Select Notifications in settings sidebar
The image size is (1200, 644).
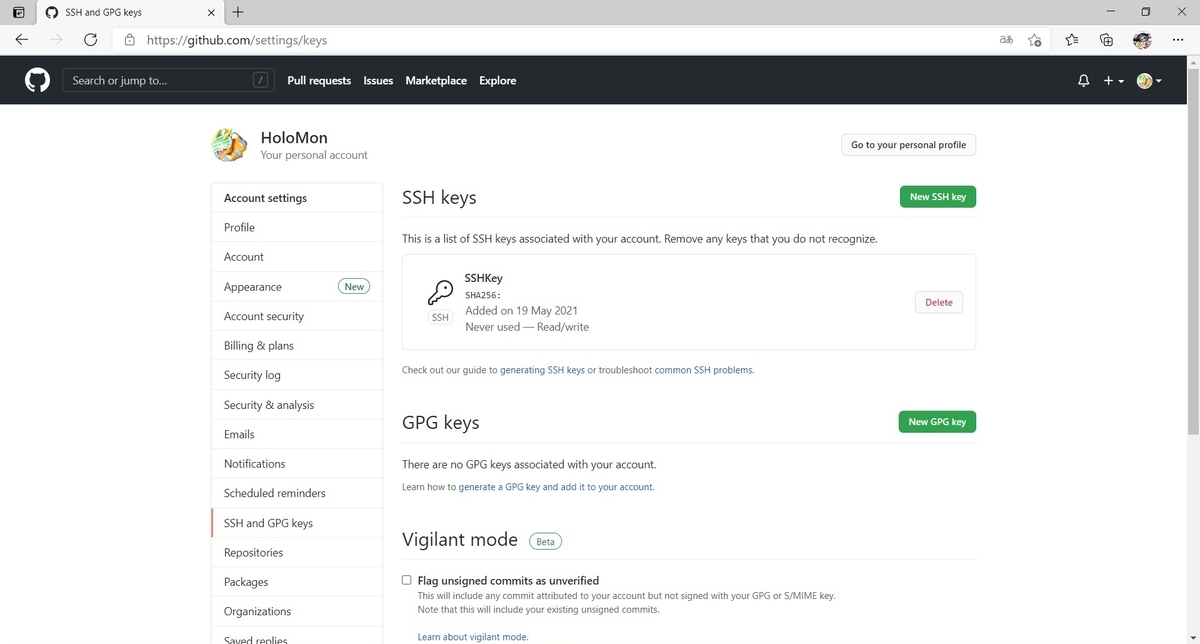pos(297,464)
